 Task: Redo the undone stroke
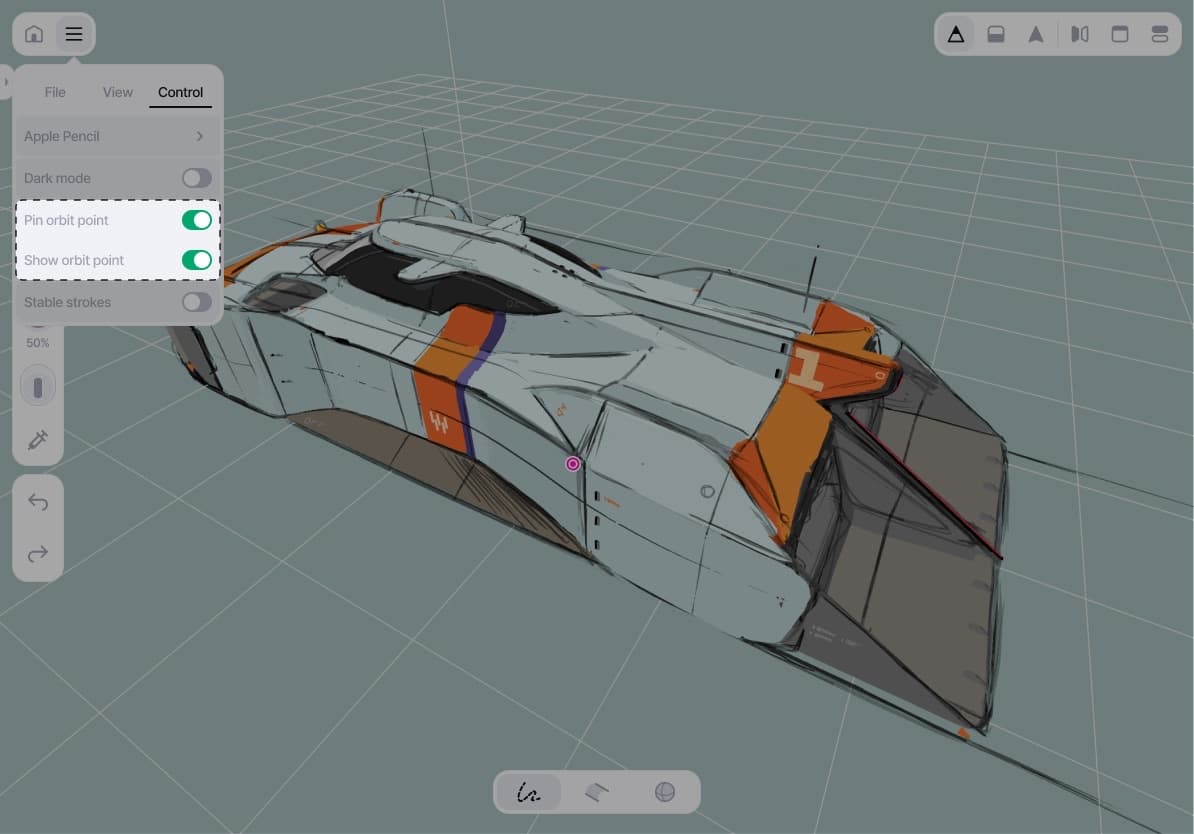[x=37, y=554]
